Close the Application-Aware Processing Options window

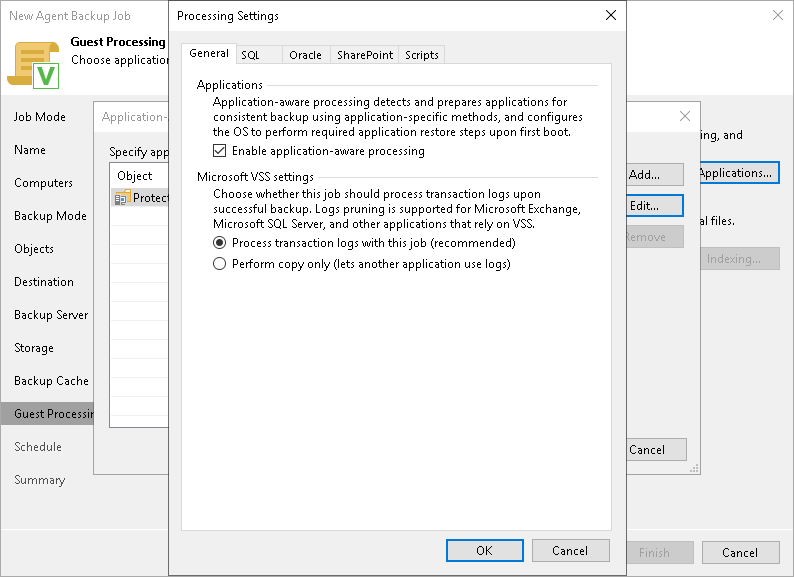685,117
